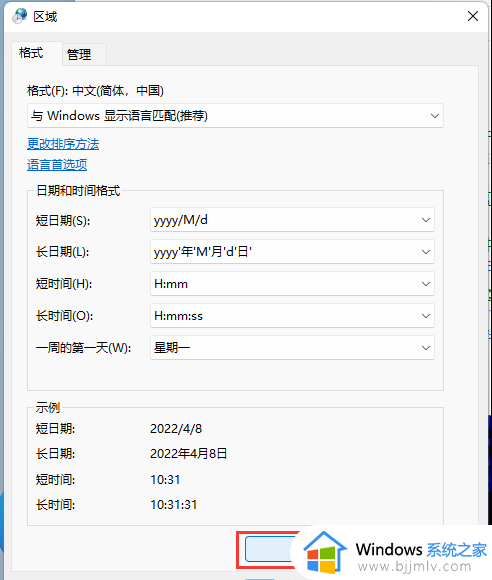The image size is (492, 580).
Task: Click the example long date 2022年4月8日
Action: 189,453
